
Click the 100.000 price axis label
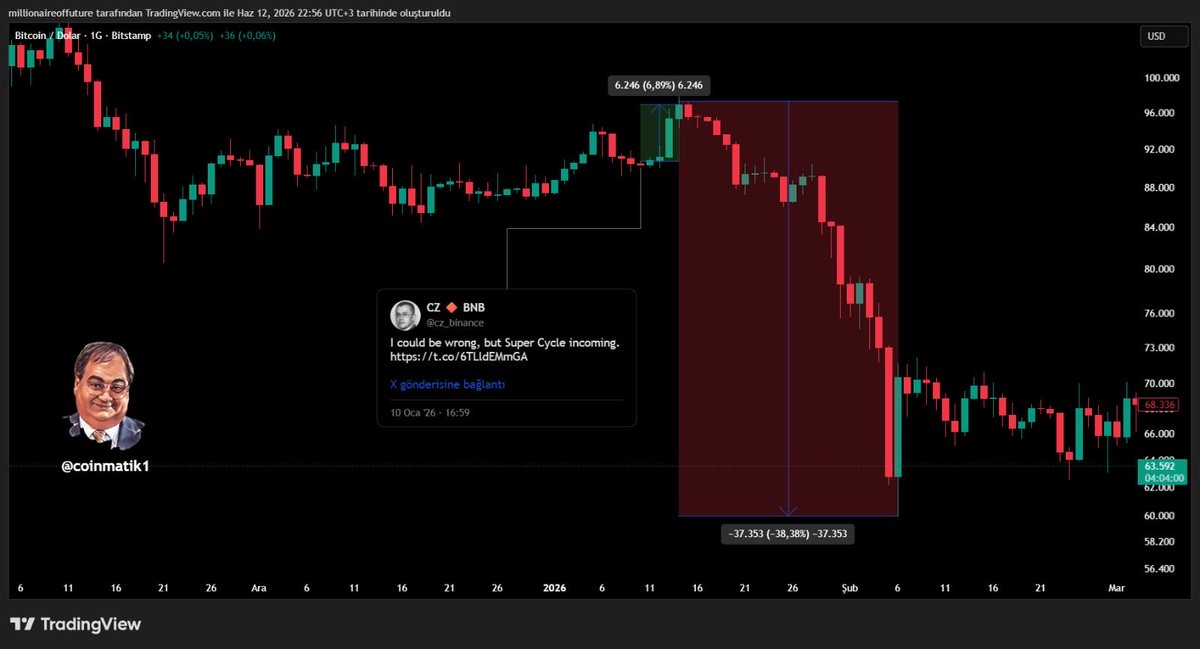1163,77
